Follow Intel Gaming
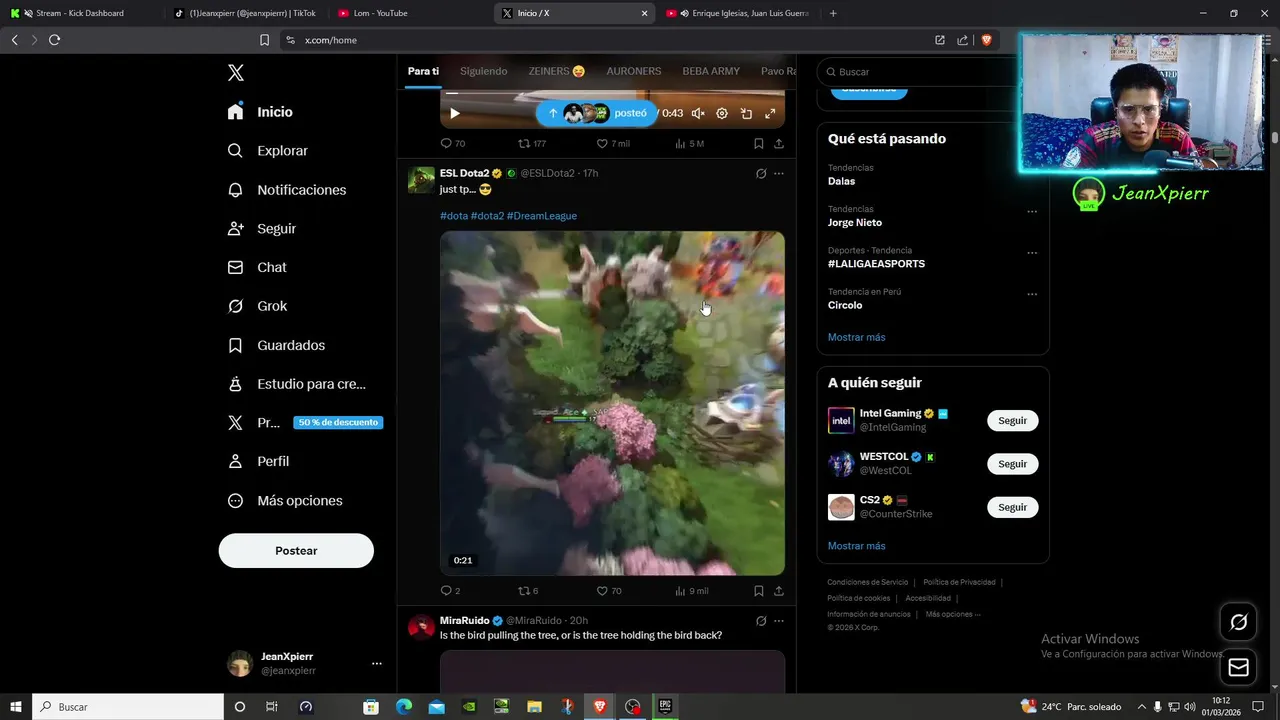 1012,421
